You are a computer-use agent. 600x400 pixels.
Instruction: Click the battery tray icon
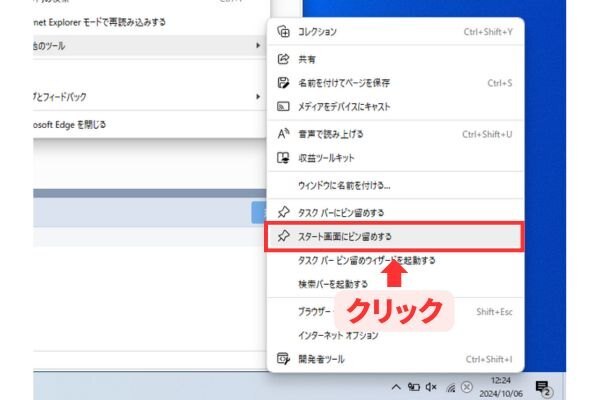pyautogui.click(x=413, y=387)
